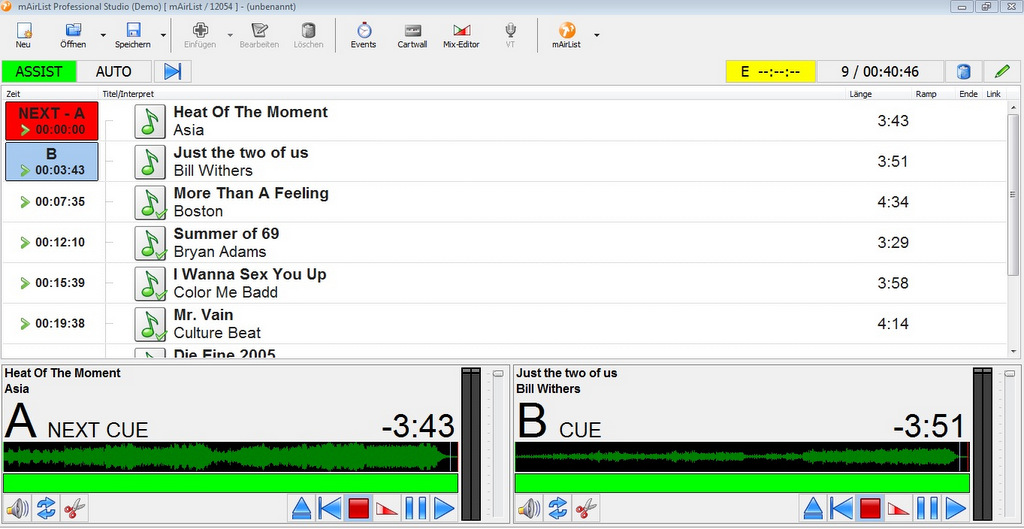Reset Player B to track start
The width and height of the screenshot is (1024, 529).
[x=842, y=507]
